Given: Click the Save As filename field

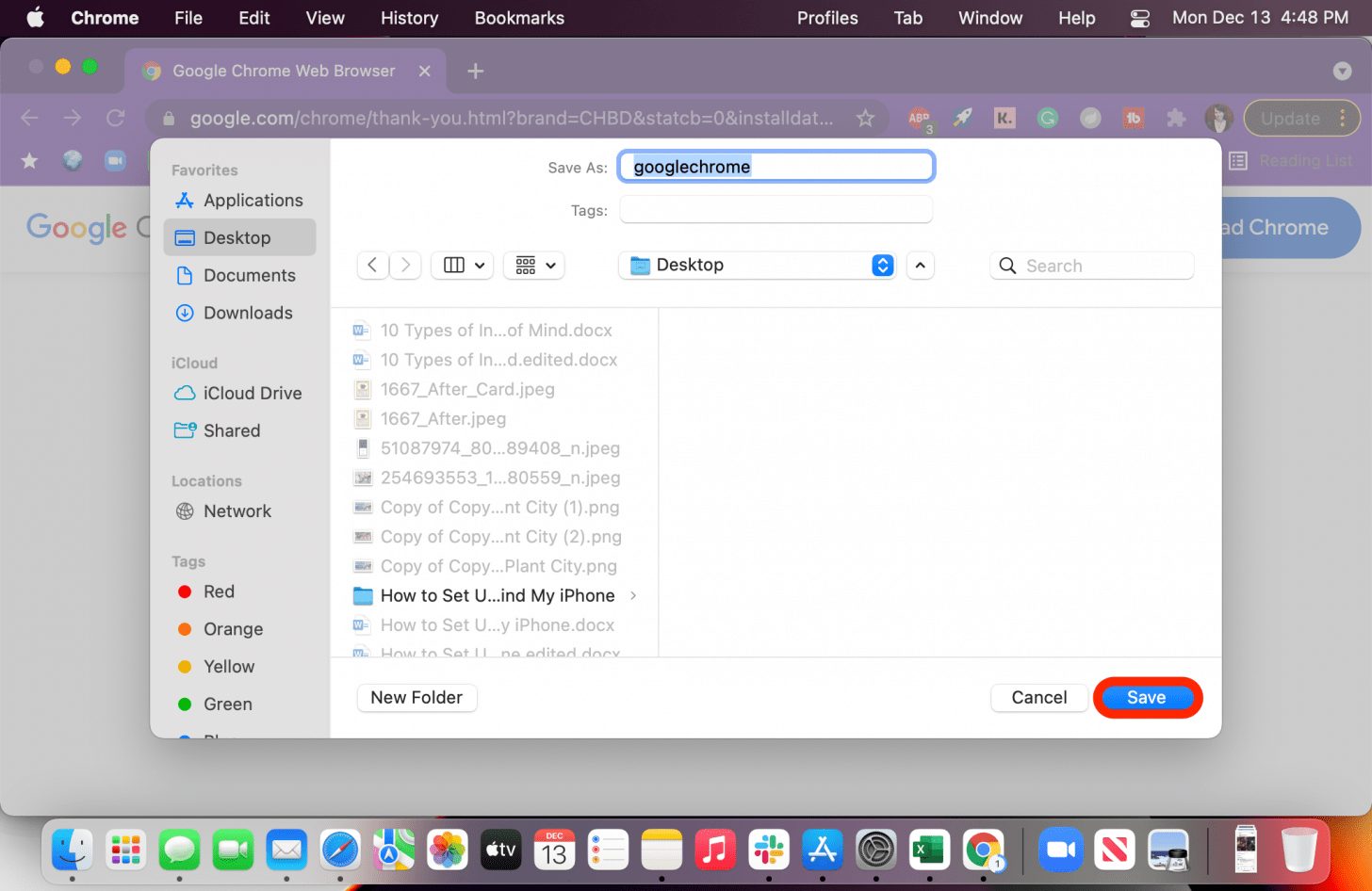Looking at the screenshot, I should [x=776, y=166].
